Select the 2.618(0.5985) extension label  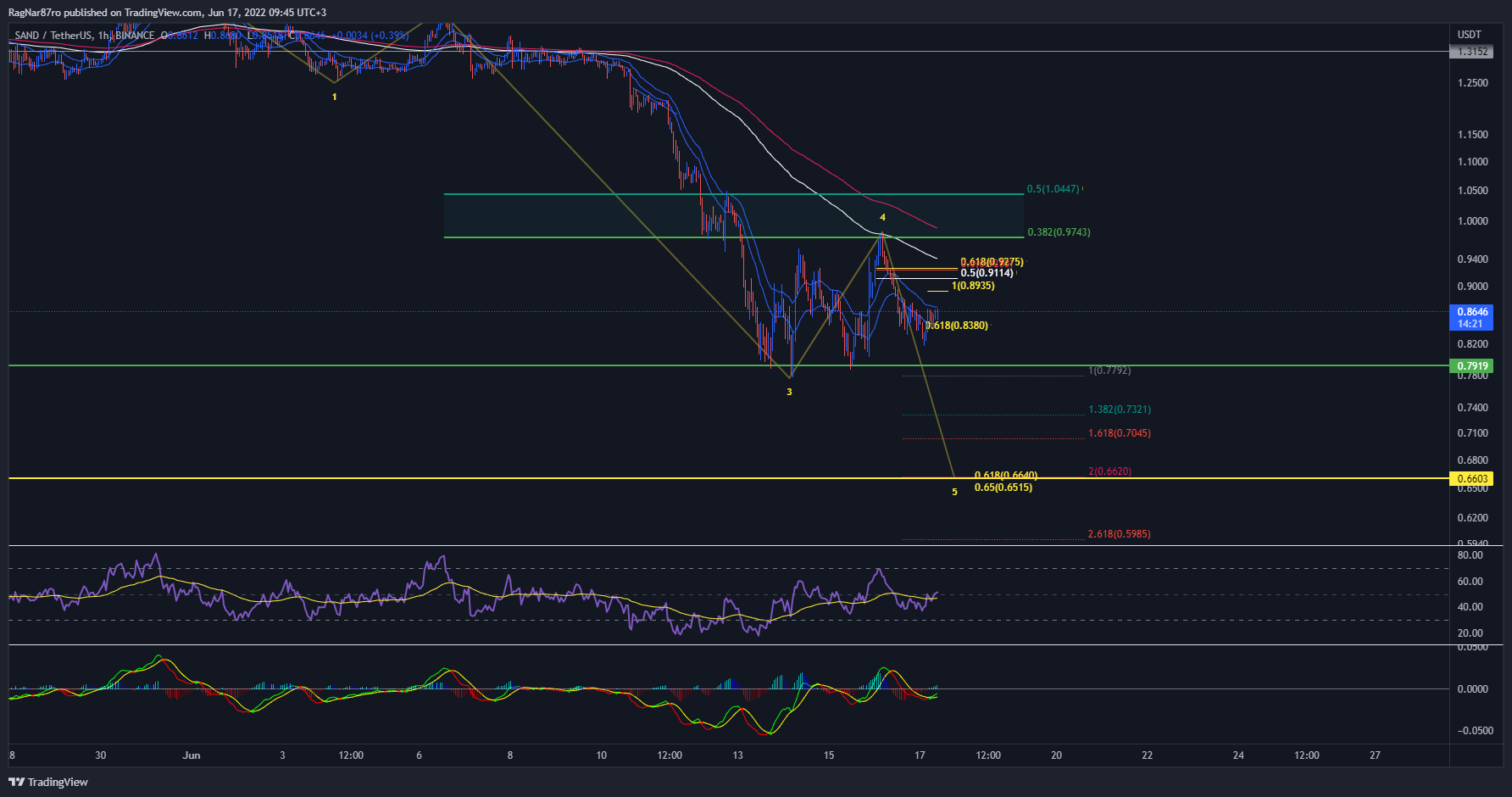(1120, 534)
